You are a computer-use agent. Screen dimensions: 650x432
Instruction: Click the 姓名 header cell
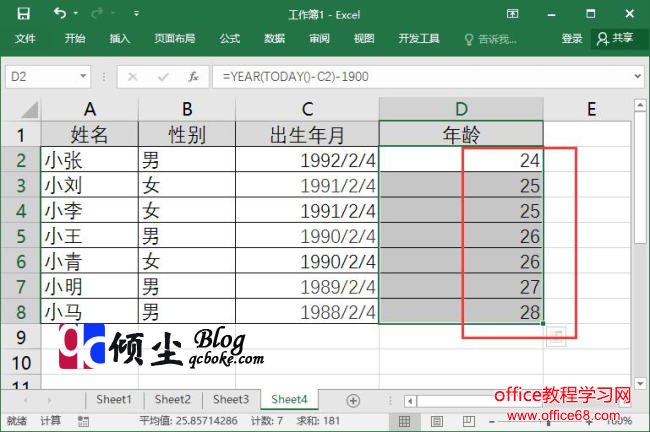(89, 135)
